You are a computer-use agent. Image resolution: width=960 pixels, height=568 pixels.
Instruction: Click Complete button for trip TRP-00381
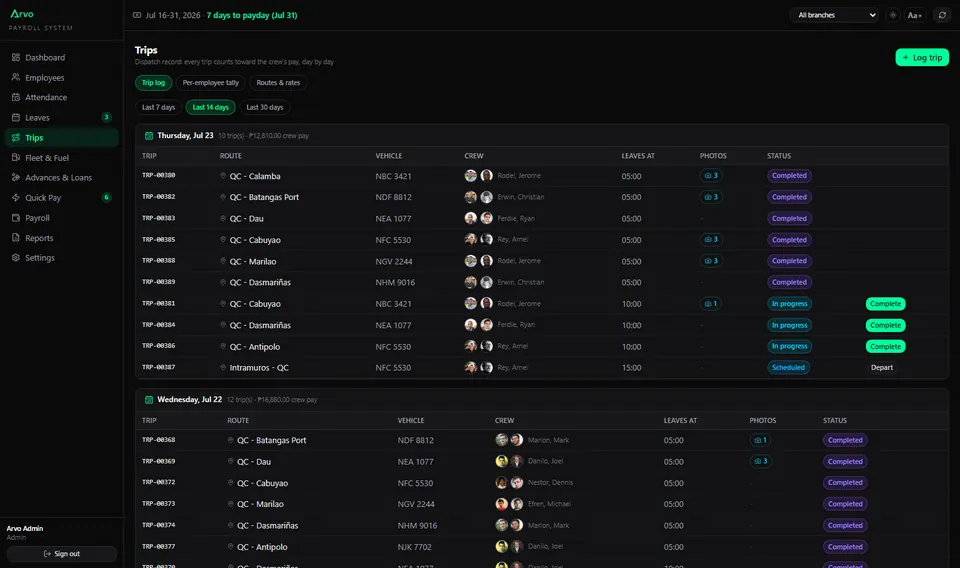pos(885,304)
